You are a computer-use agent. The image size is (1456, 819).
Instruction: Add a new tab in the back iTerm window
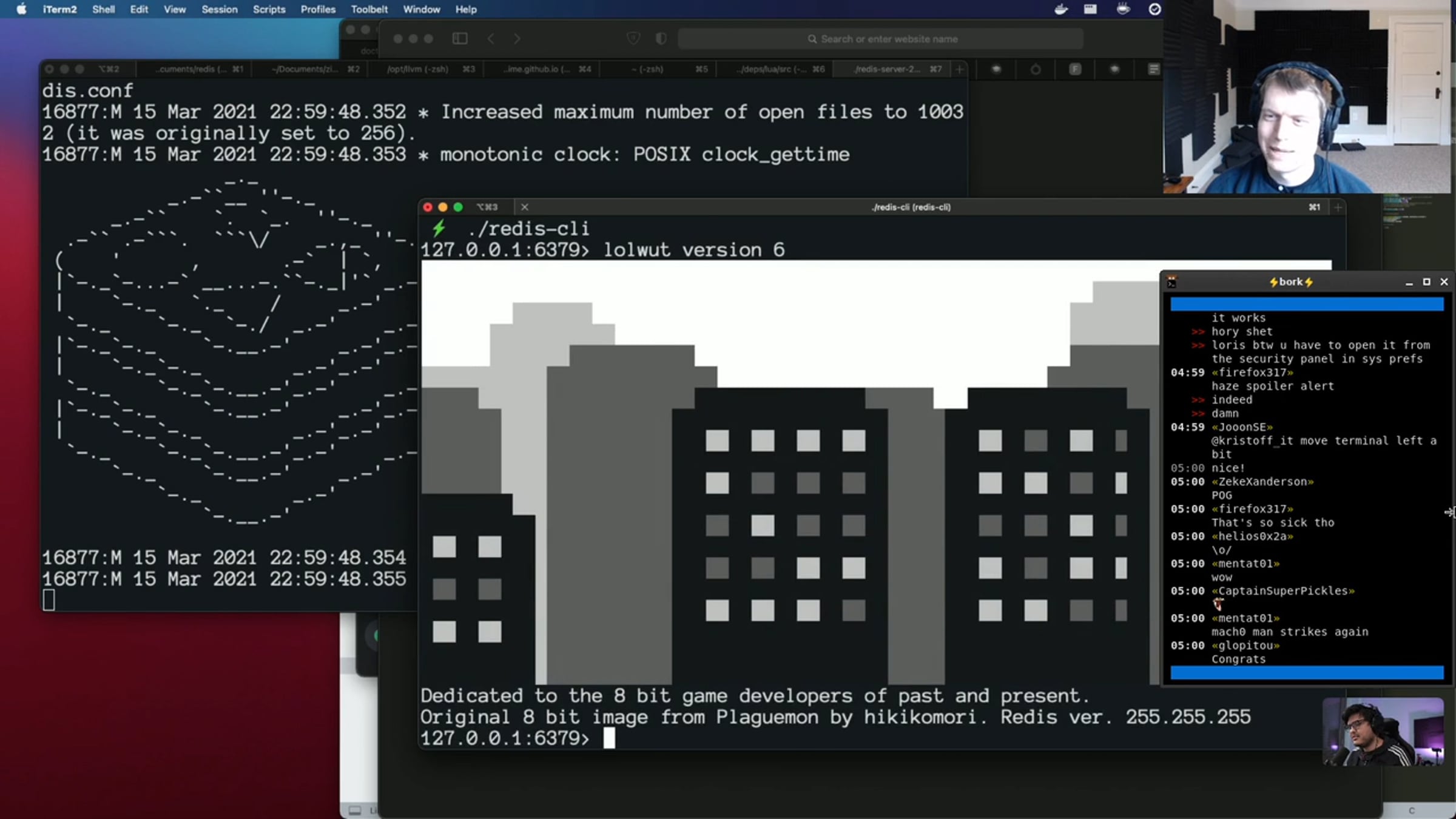pyautogui.click(x=959, y=69)
